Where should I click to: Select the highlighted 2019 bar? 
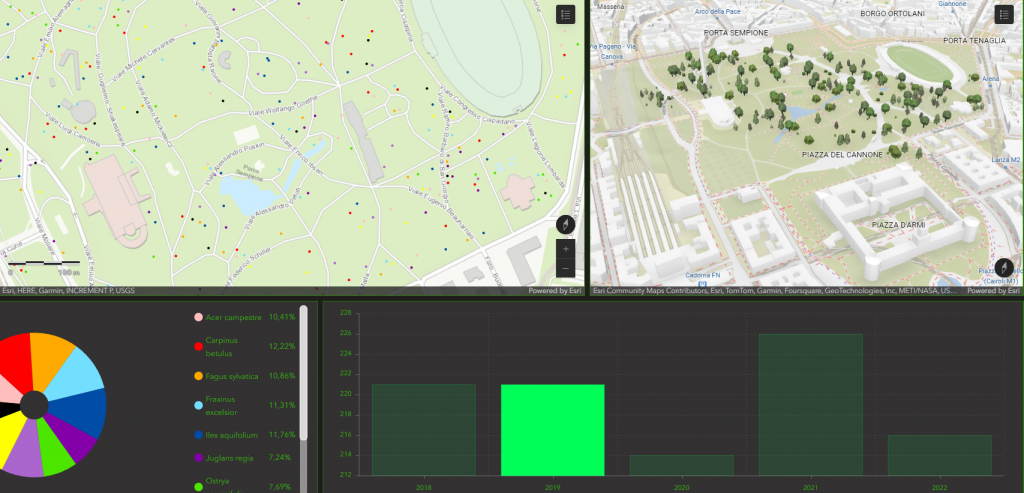552,430
